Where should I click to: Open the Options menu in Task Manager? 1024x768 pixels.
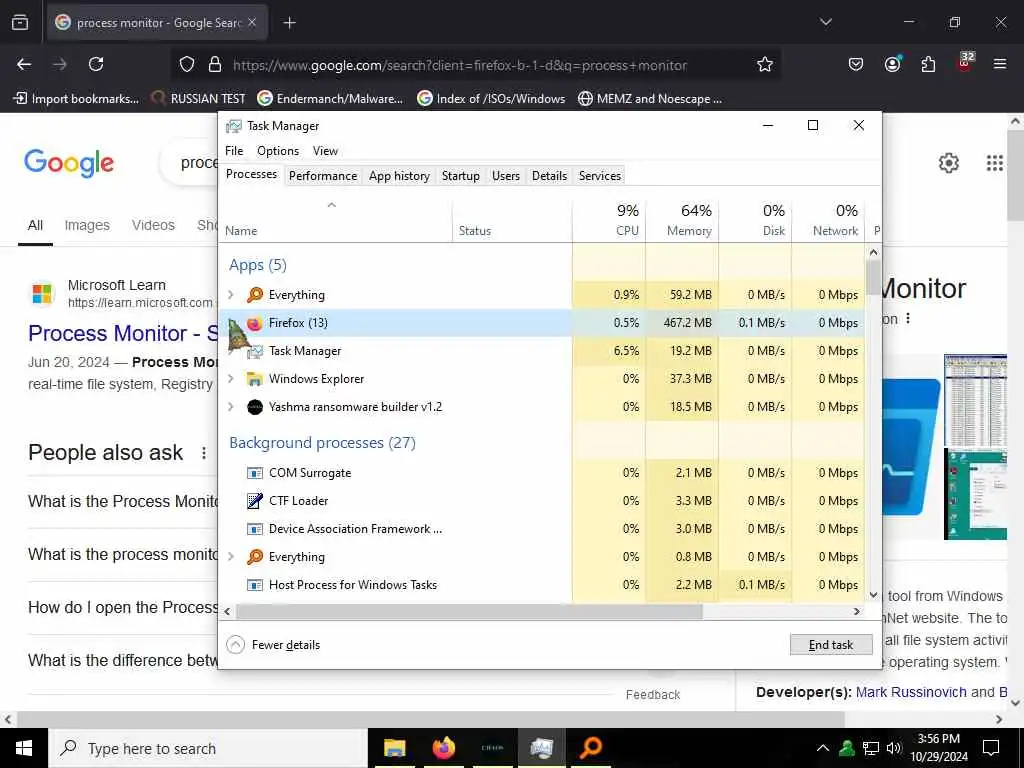[x=278, y=151]
